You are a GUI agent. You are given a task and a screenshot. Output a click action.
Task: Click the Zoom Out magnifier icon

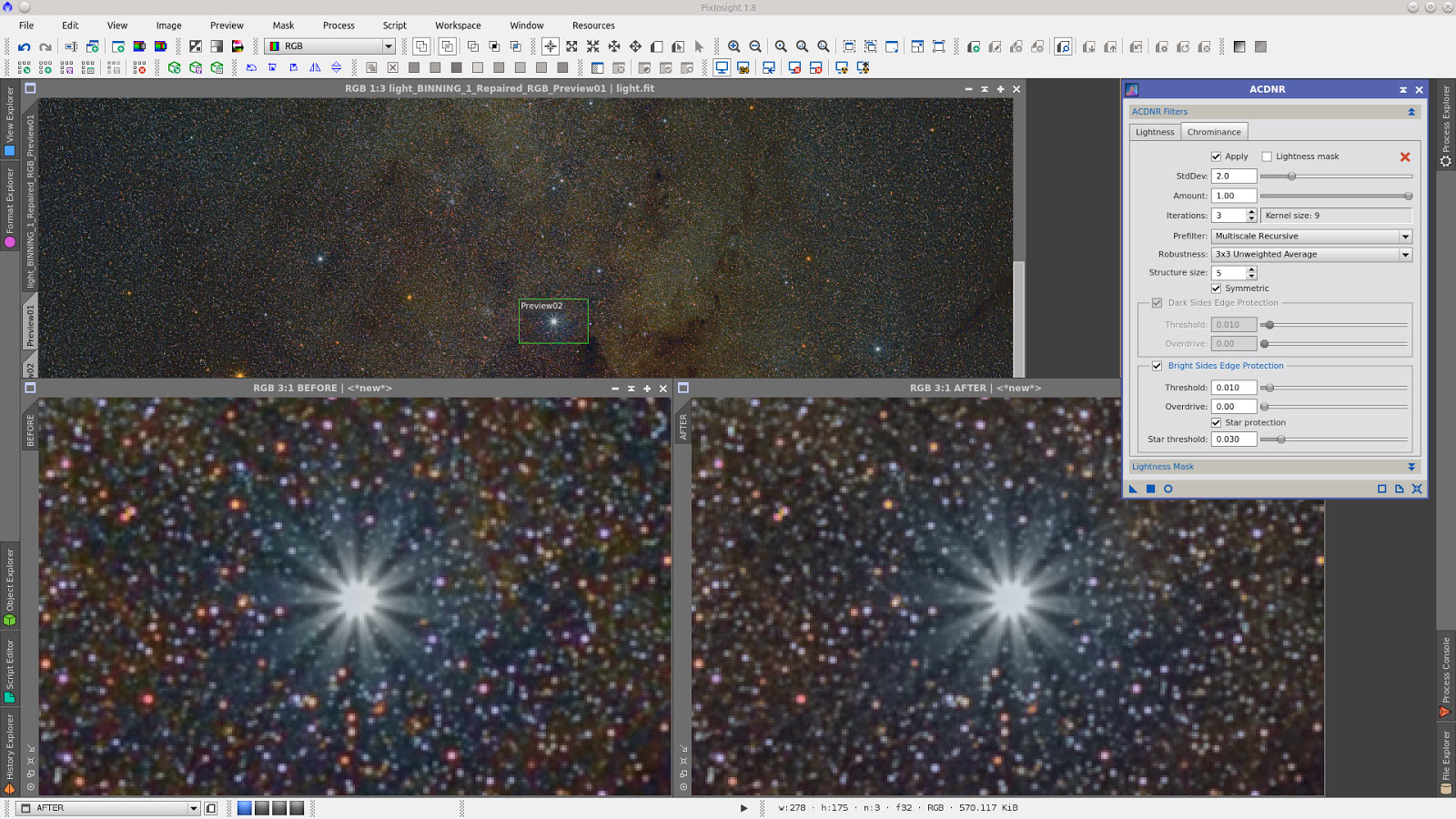tap(755, 46)
